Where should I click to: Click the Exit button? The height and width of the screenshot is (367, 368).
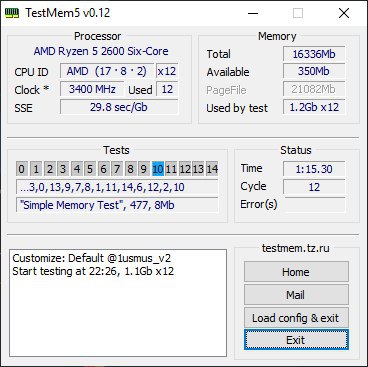pos(296,340)
